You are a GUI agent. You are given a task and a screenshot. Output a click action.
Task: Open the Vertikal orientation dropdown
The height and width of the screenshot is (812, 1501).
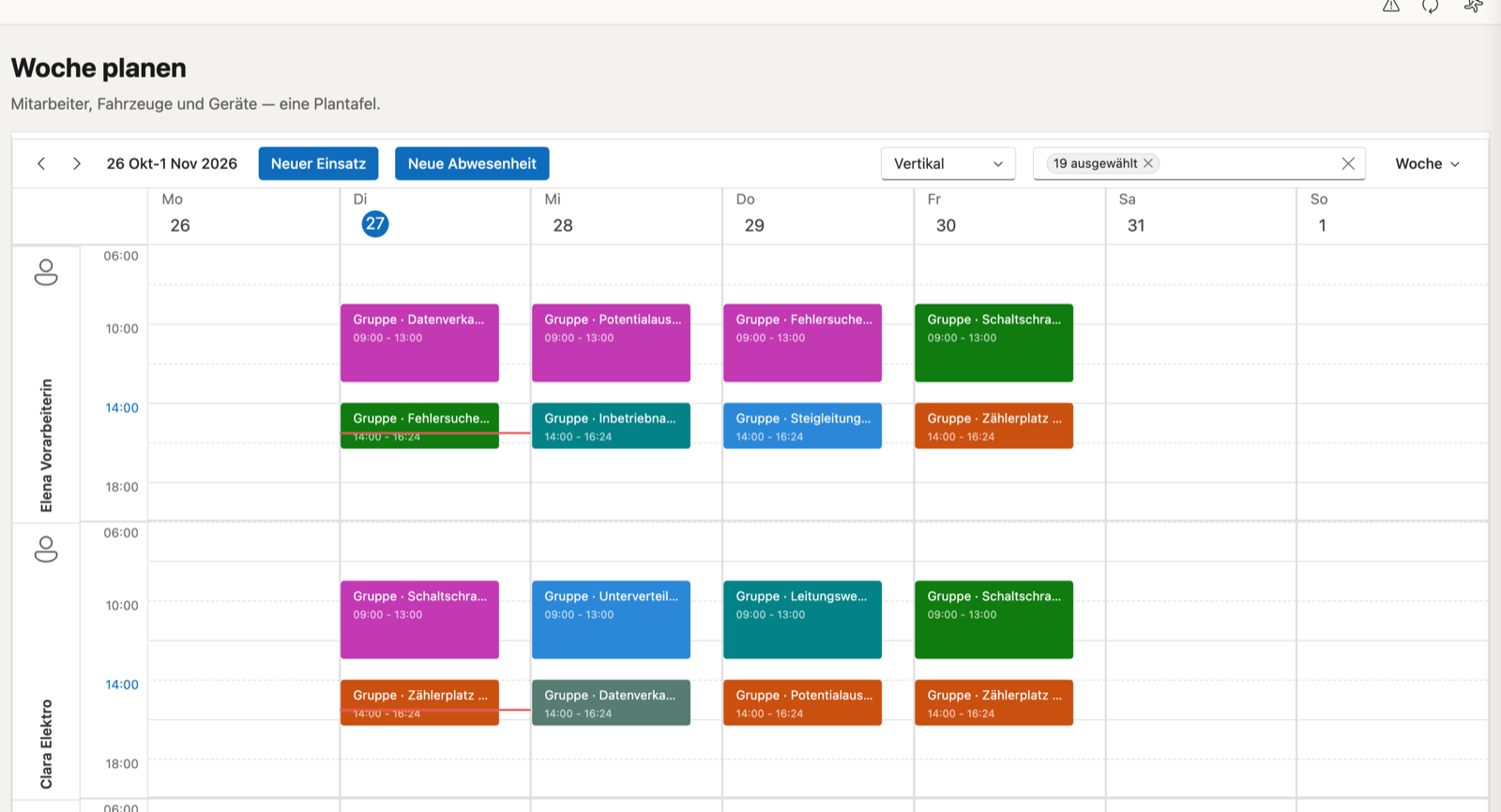click(x=948, y=163)
